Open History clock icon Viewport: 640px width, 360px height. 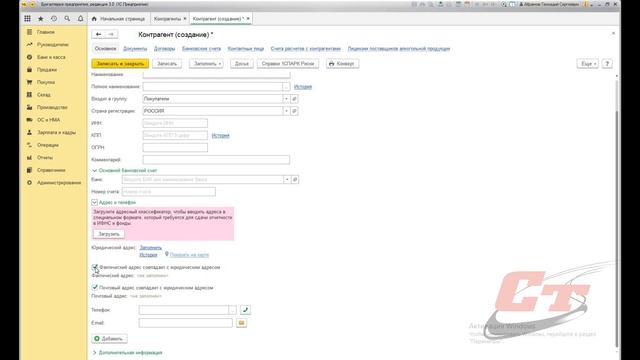(54, 18)
